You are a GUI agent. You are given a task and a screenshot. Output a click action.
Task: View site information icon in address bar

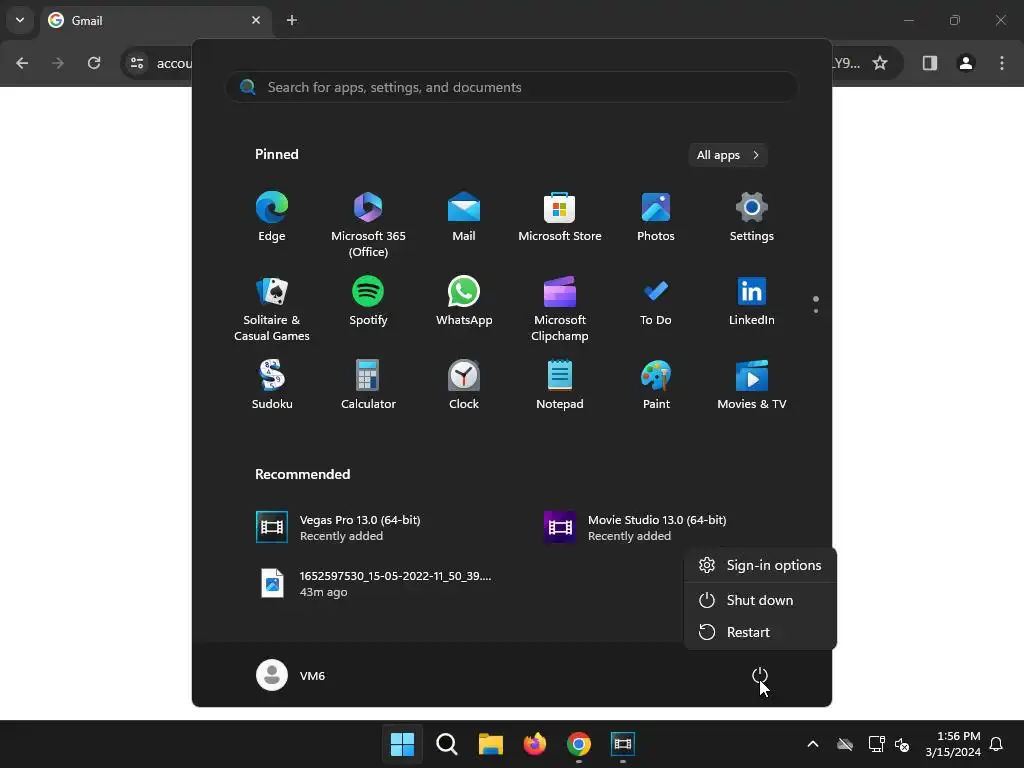[137, 63]
